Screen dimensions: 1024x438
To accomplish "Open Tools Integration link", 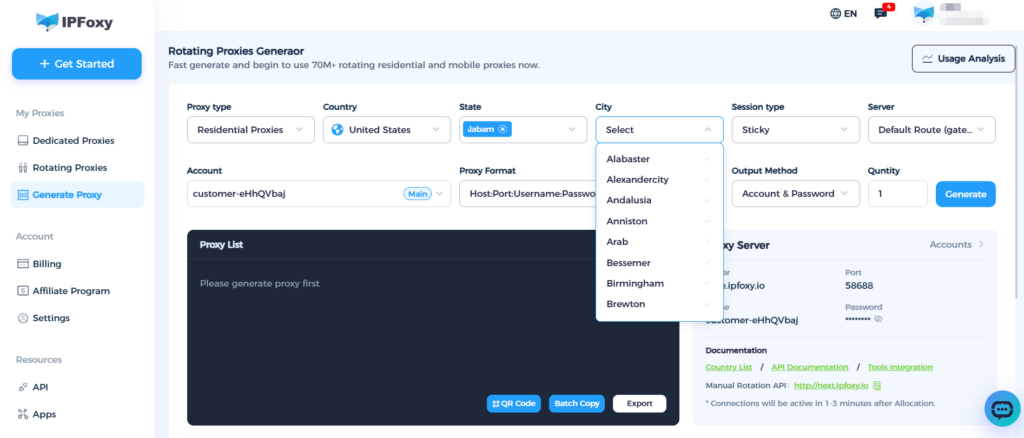I will pyautogui.click(x=900, y=368).
